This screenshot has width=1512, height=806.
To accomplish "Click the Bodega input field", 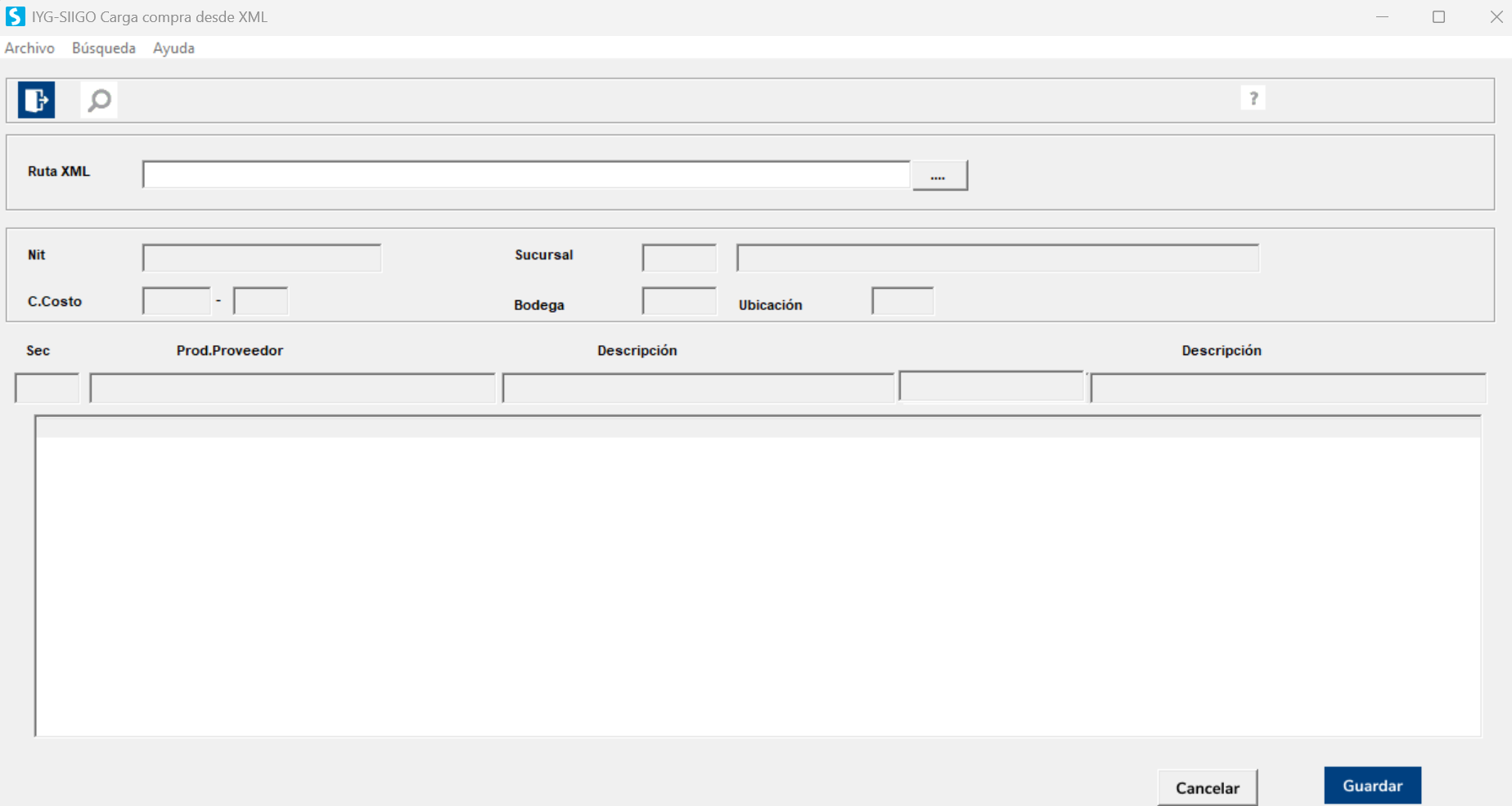I will [x=679, y=301].
